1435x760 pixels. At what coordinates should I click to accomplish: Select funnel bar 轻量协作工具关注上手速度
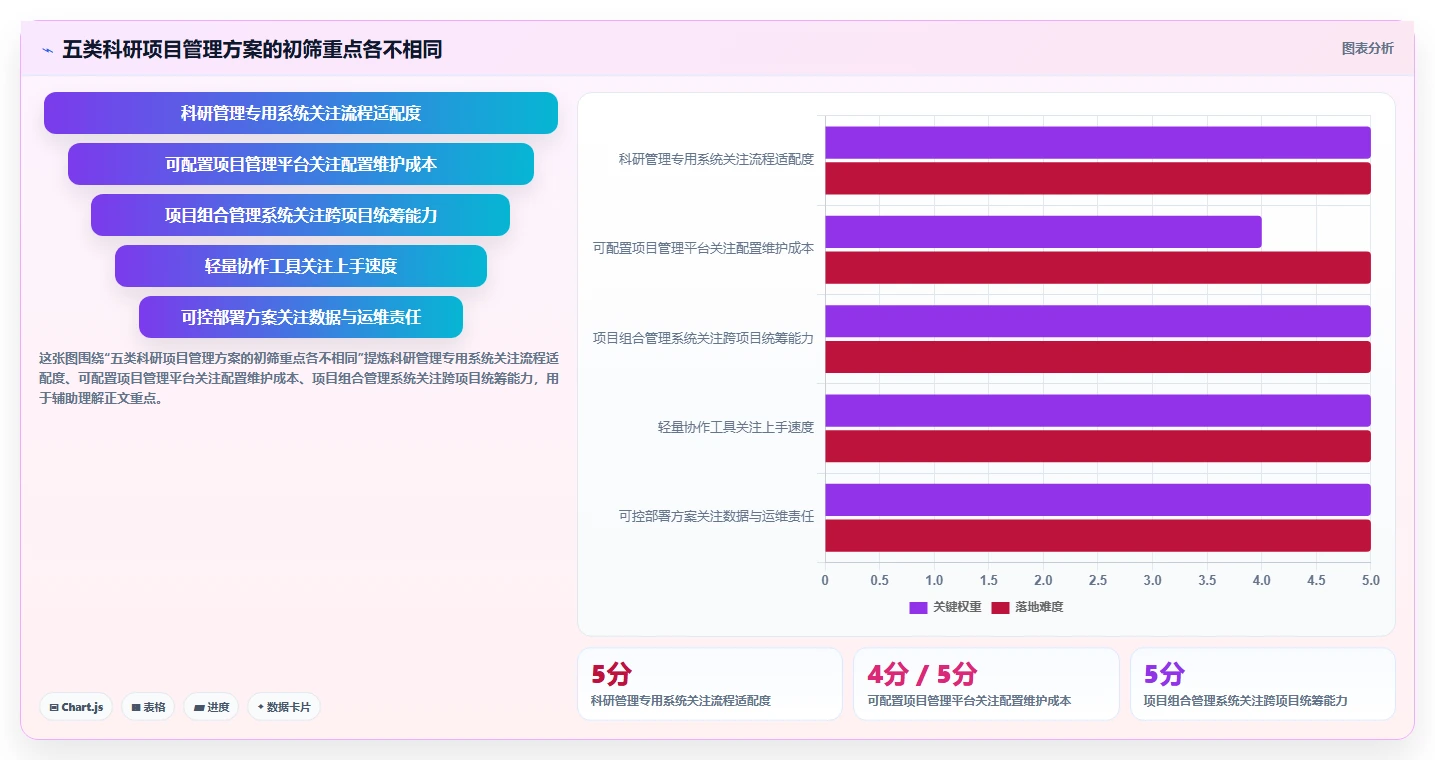tap(301, 266)
